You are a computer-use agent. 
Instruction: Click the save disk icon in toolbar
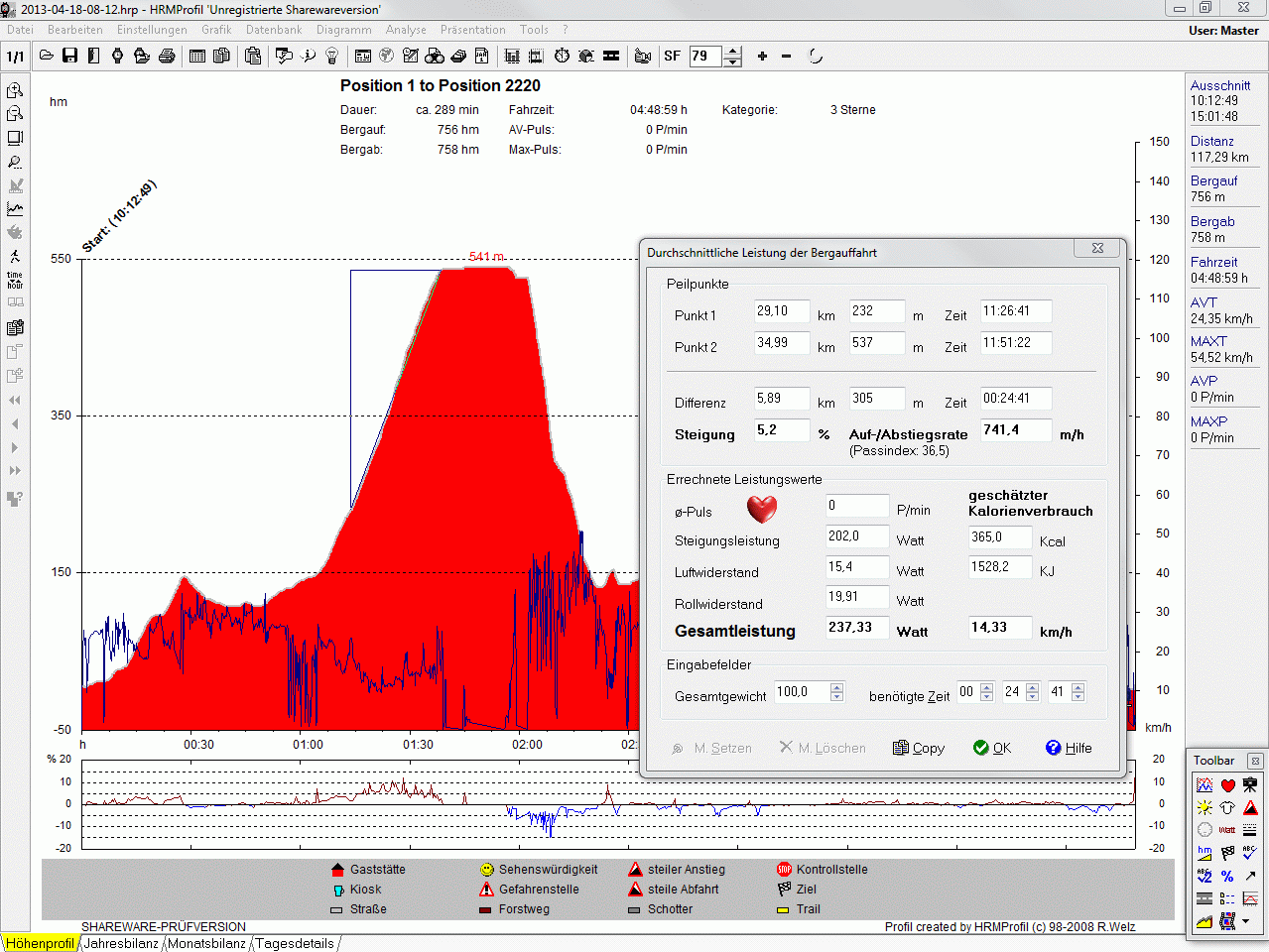point(69,56)
